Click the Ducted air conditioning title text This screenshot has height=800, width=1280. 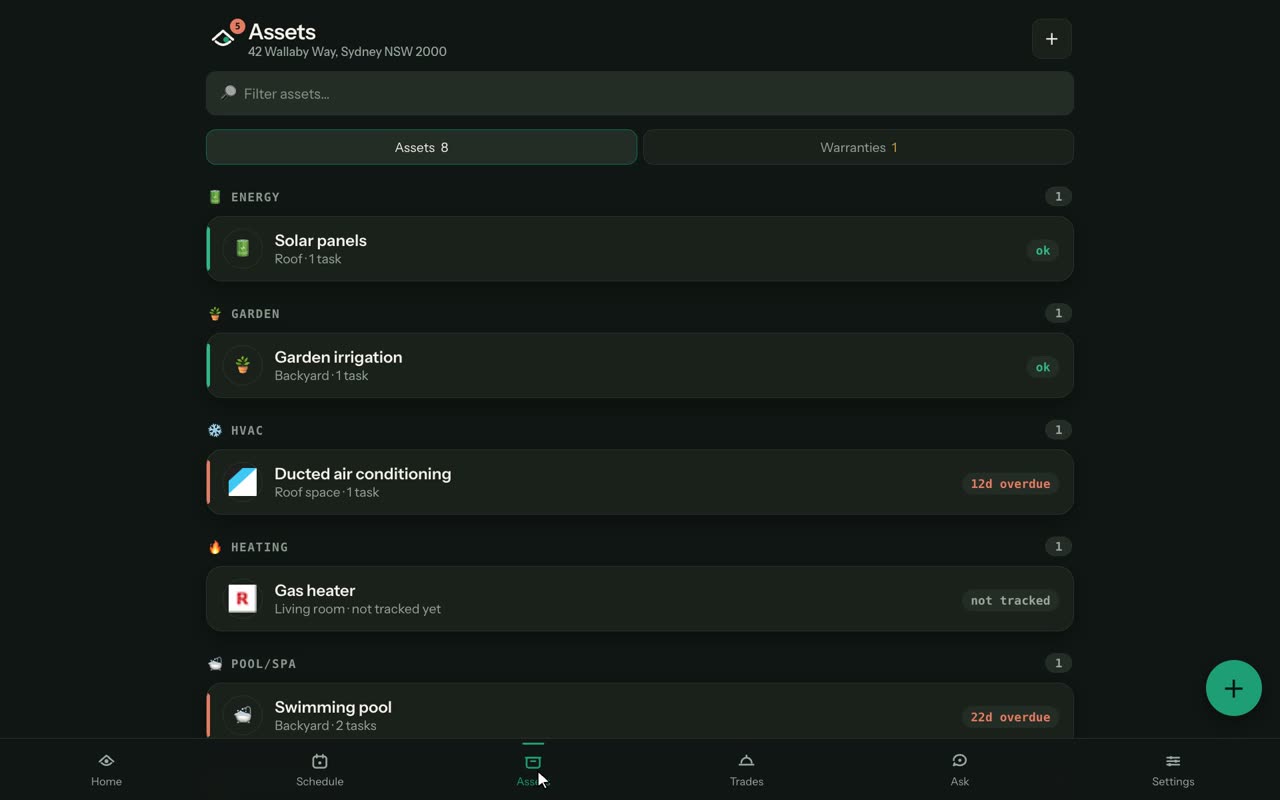pyautogui.click(x=363, y=474)
